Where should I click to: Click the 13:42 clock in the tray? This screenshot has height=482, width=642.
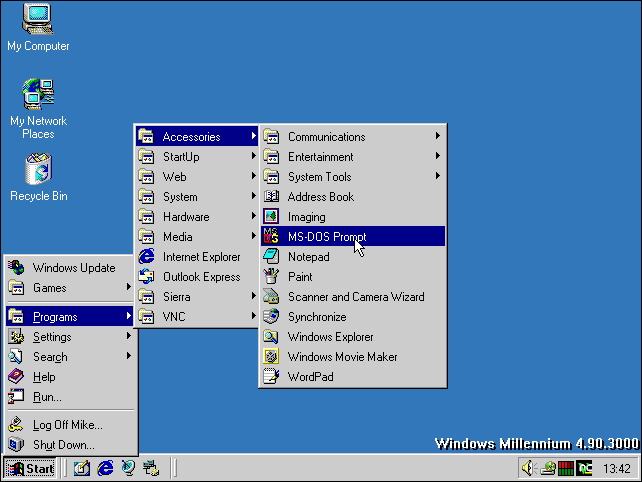coord(617,468)
